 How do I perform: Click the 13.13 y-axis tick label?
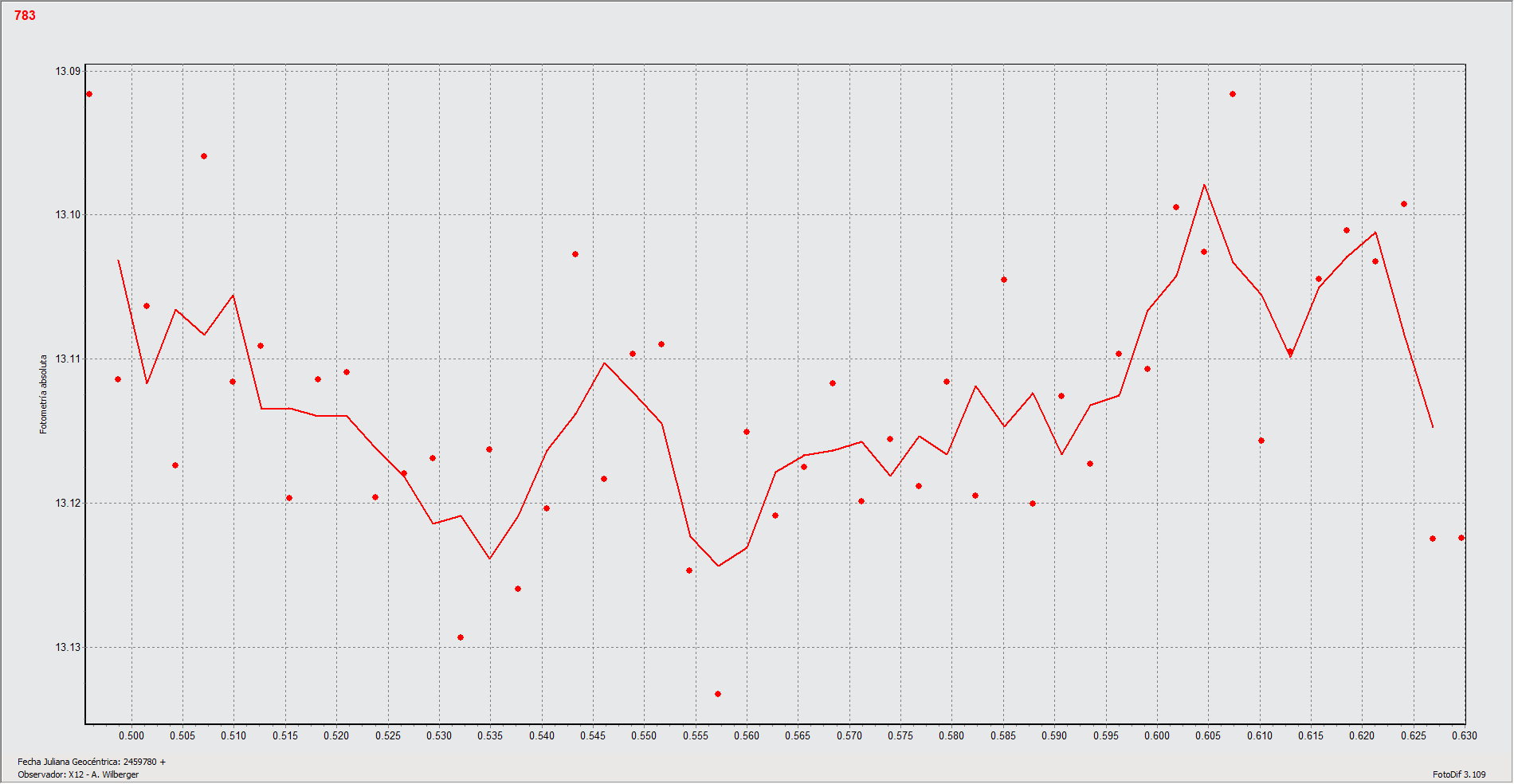(68, 647)
